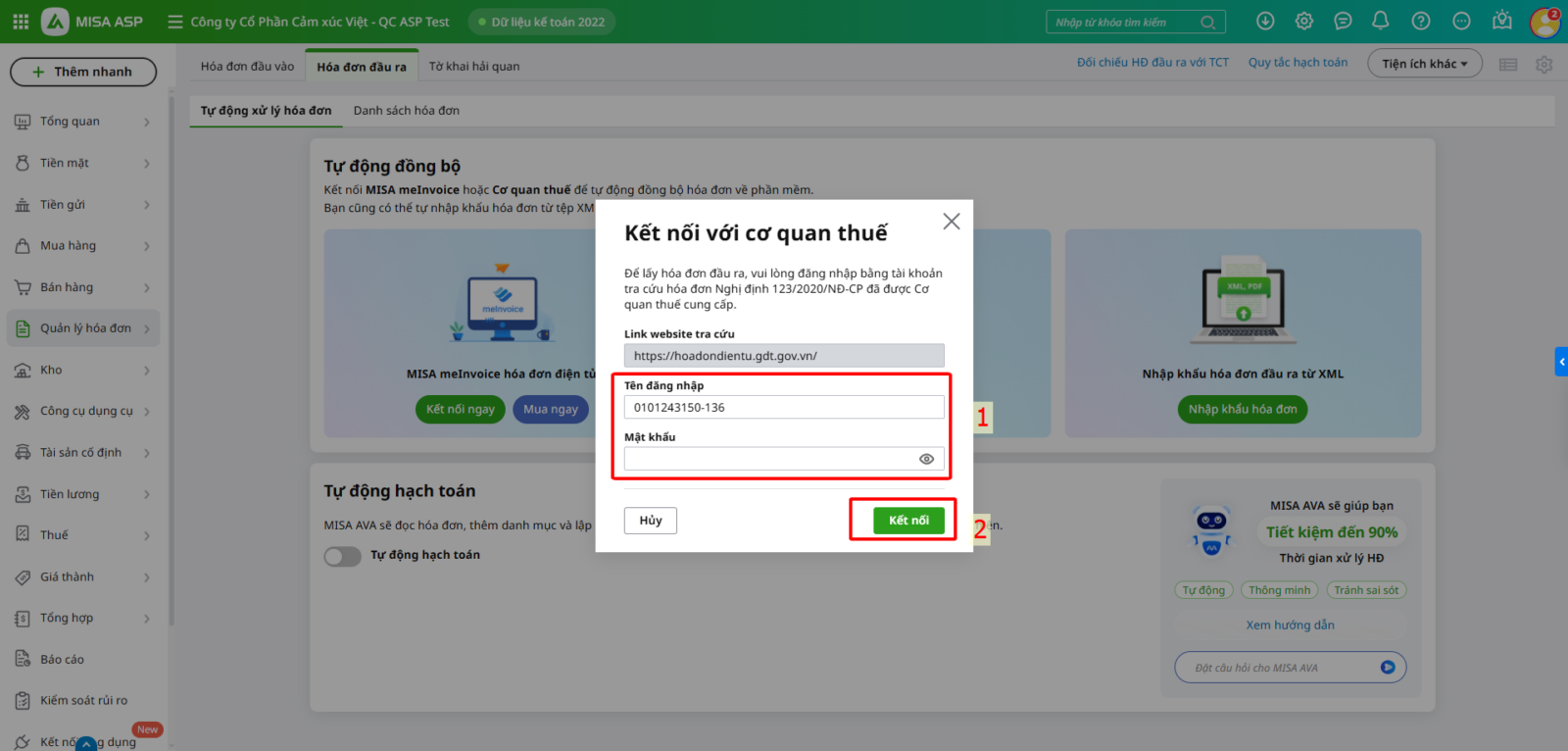Open Tiện ích khác dropdown
This screenshot has height=751, width=1568.
point(1425,64)
